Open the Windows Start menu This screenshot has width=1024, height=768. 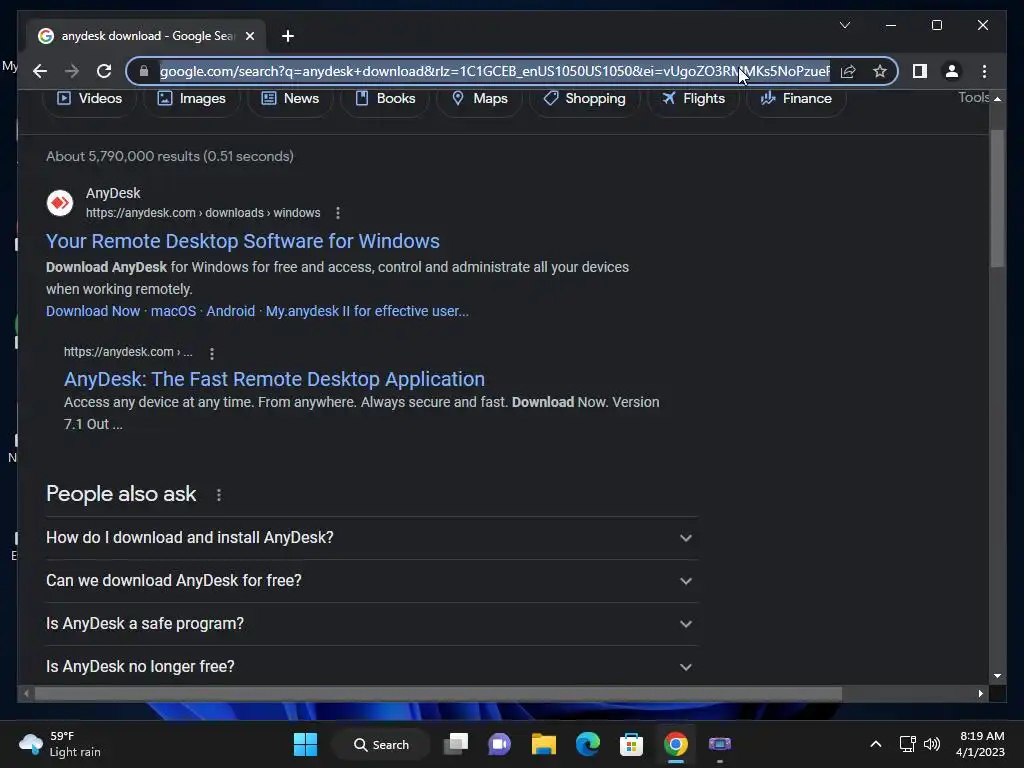pos(305,744)
